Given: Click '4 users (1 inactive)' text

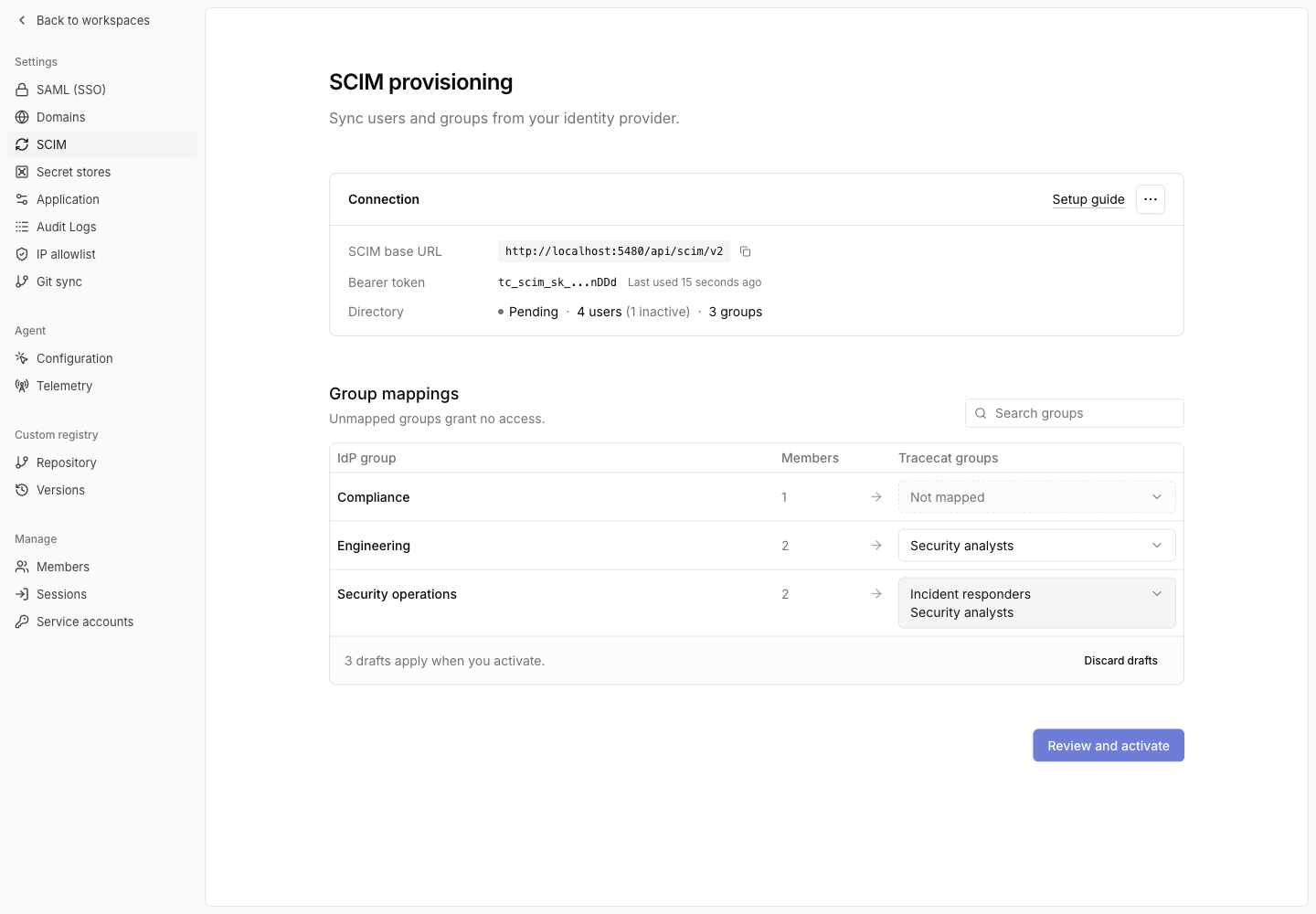Looking at the screenshot, I should pos(633,312).
